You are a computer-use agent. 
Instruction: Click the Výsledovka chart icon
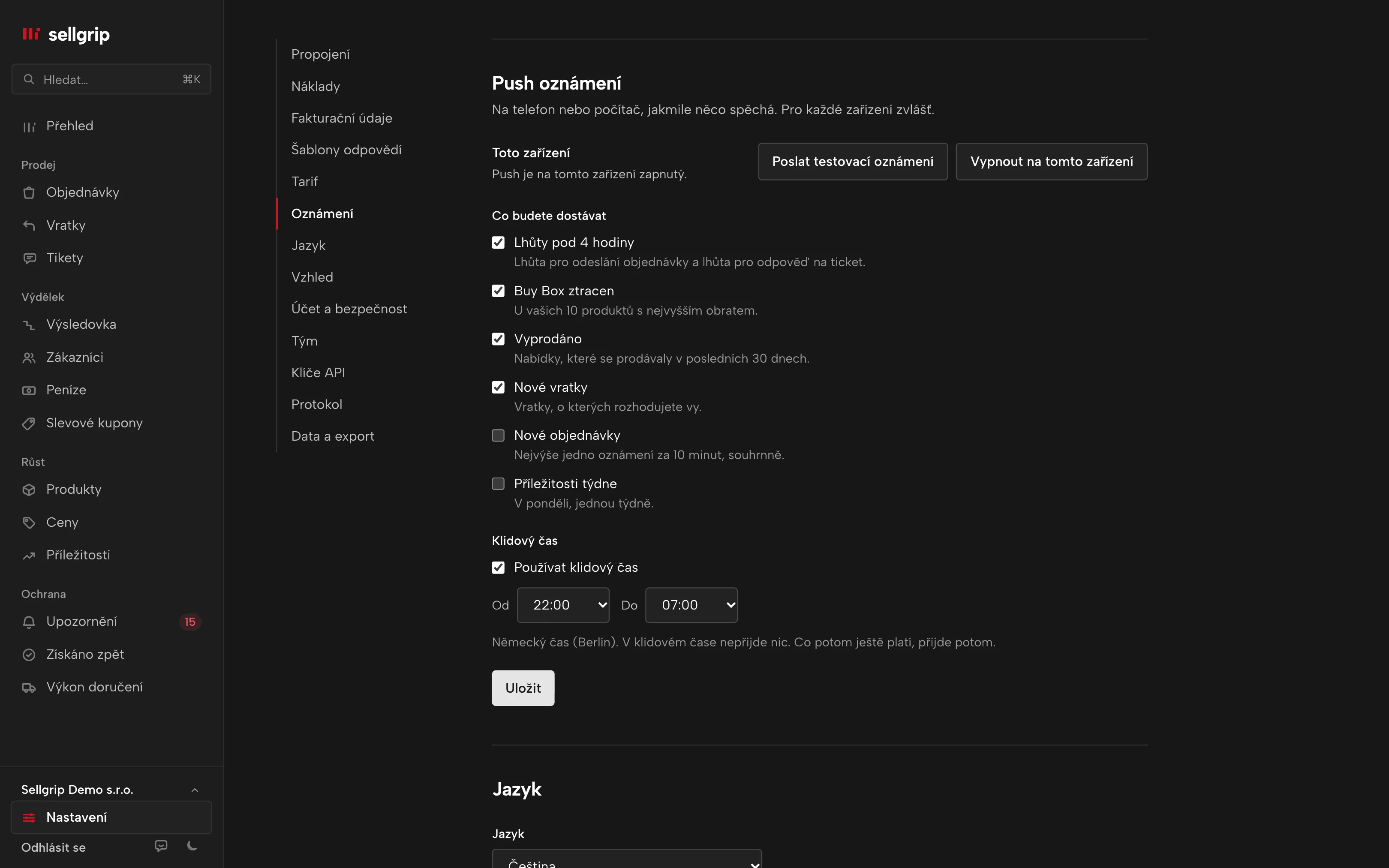point(29,325)
